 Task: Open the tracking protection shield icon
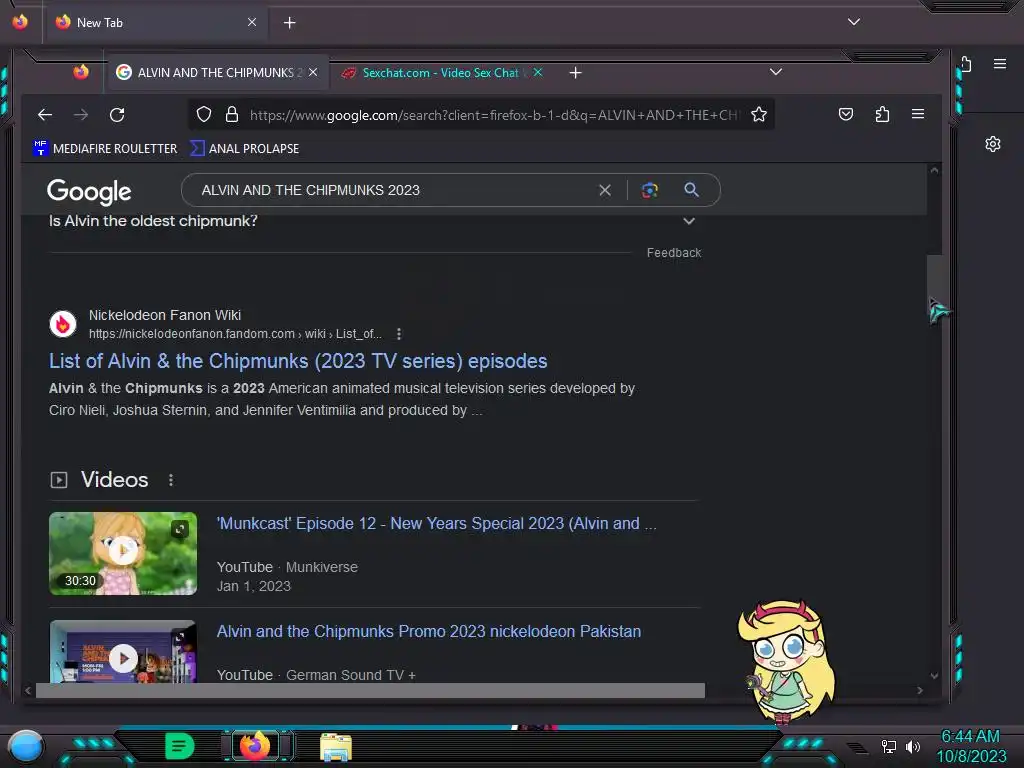tap(204, 115)
